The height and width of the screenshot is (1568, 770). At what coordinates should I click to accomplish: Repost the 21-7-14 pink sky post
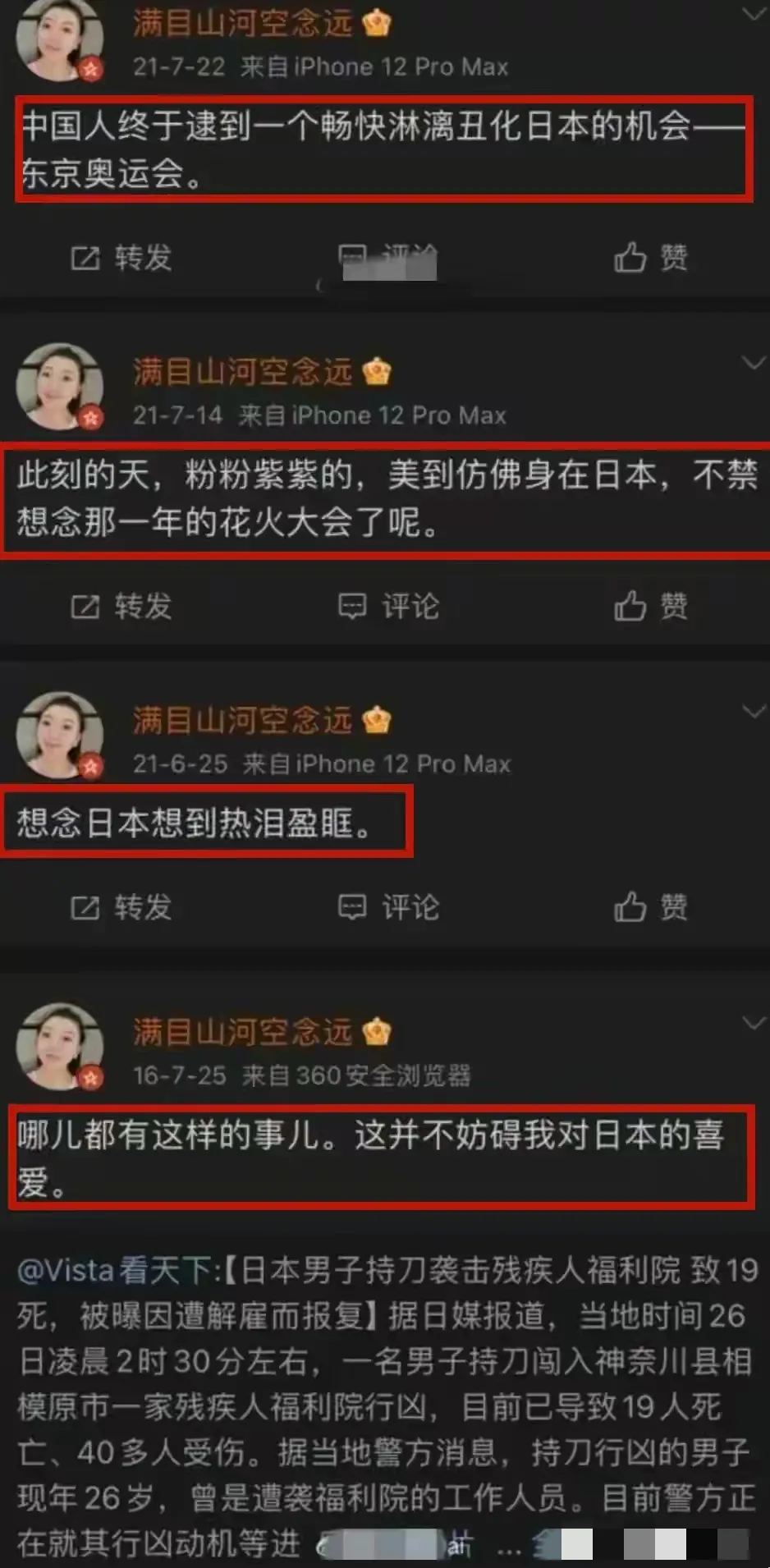click(121, 607)
